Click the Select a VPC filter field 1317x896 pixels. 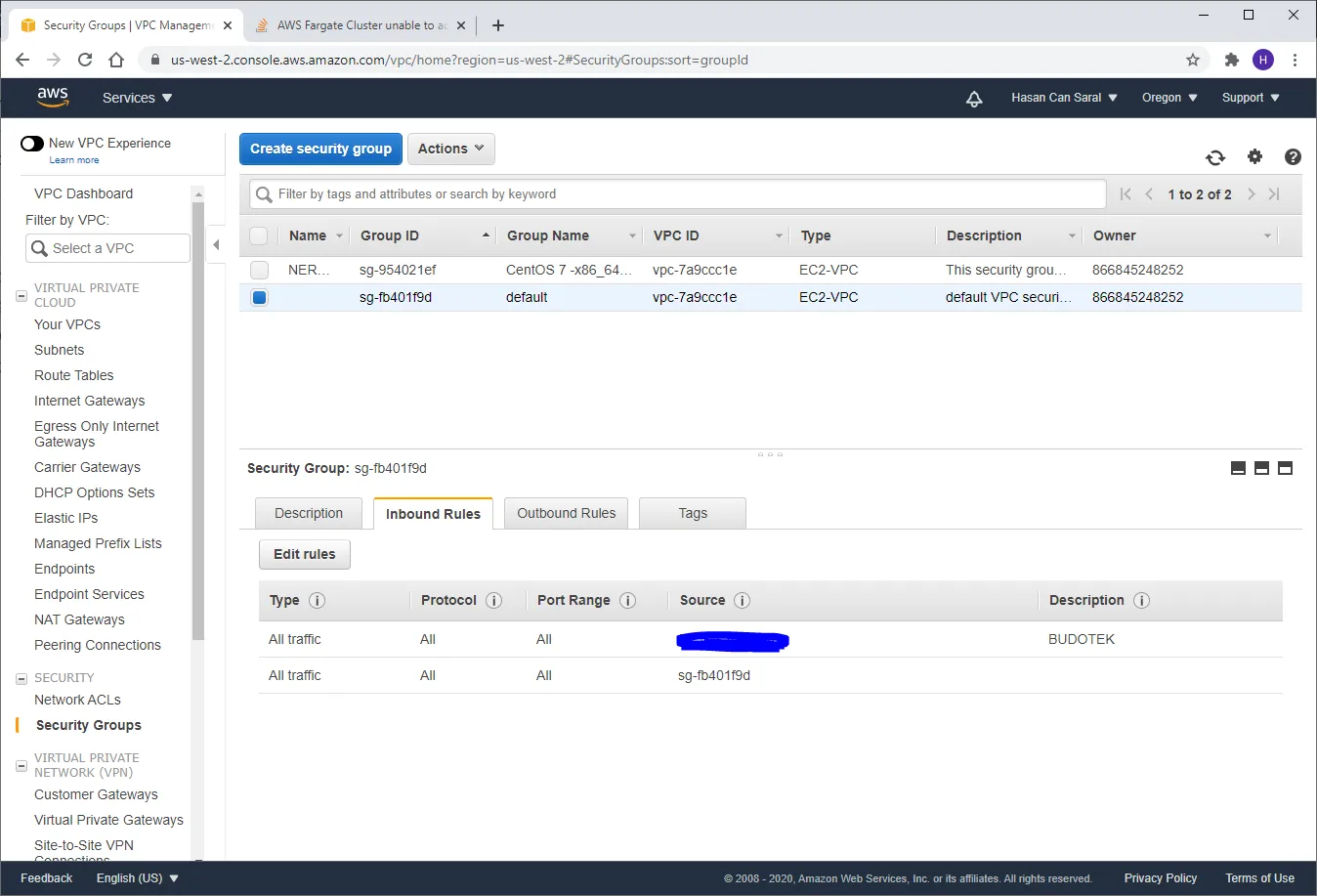pyautogui.click(x=107, y=248)
